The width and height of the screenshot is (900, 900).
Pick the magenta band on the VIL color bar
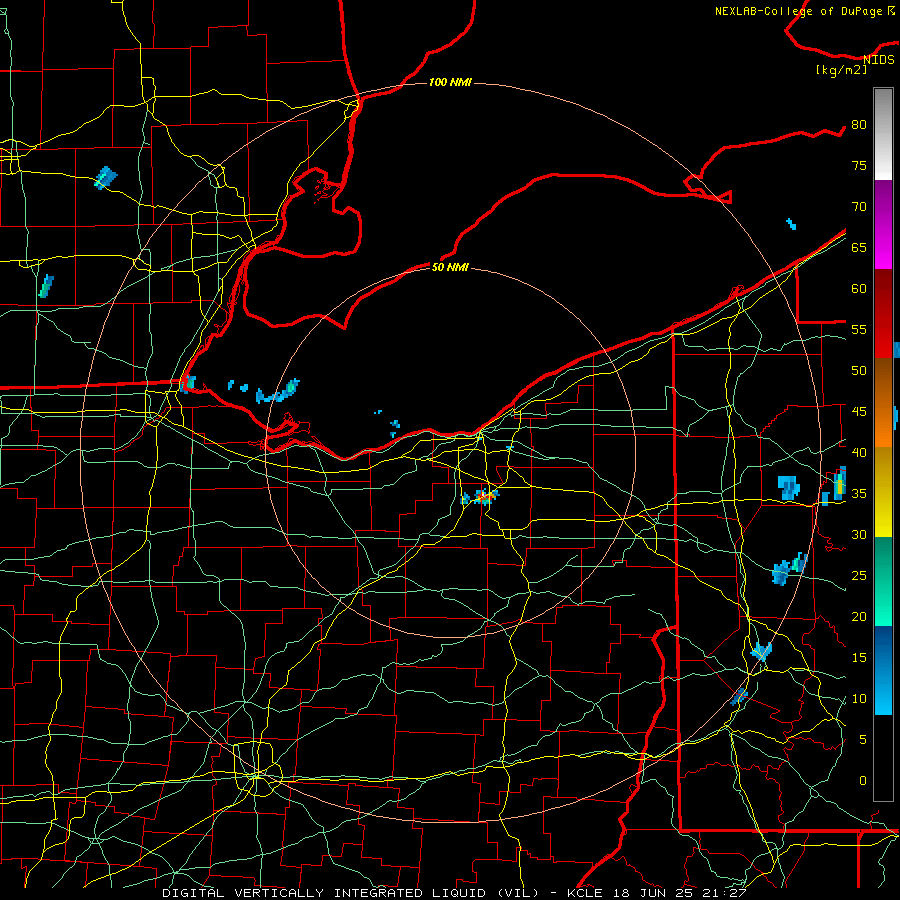883,224
